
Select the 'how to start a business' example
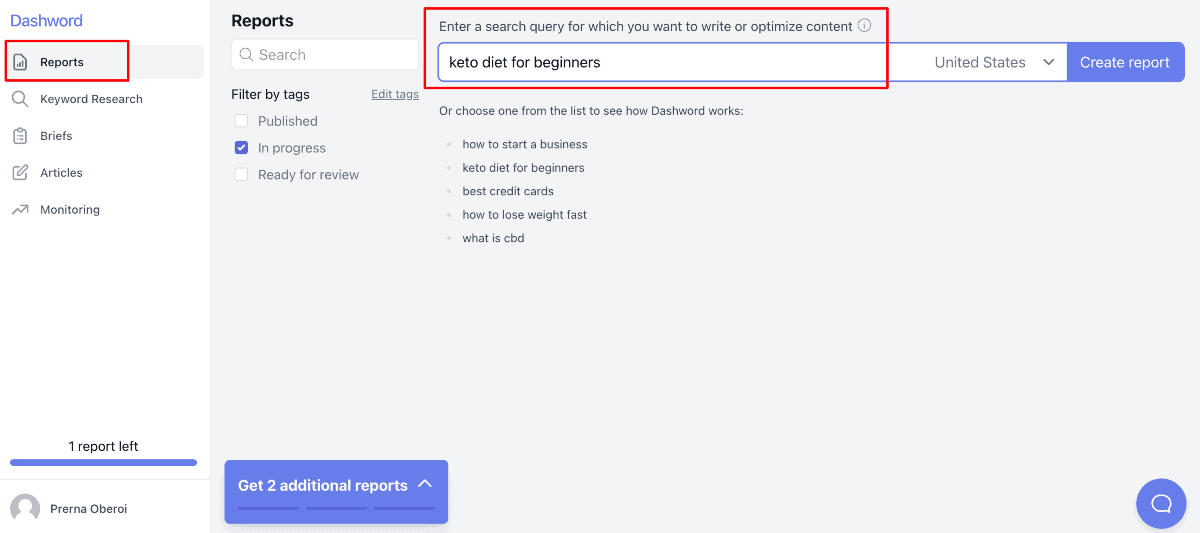tap(525, 144)
